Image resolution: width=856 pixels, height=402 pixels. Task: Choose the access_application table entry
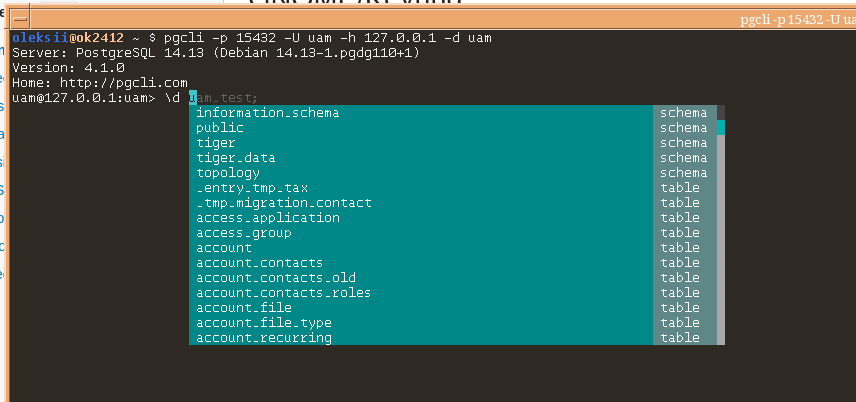coord(268,218)
